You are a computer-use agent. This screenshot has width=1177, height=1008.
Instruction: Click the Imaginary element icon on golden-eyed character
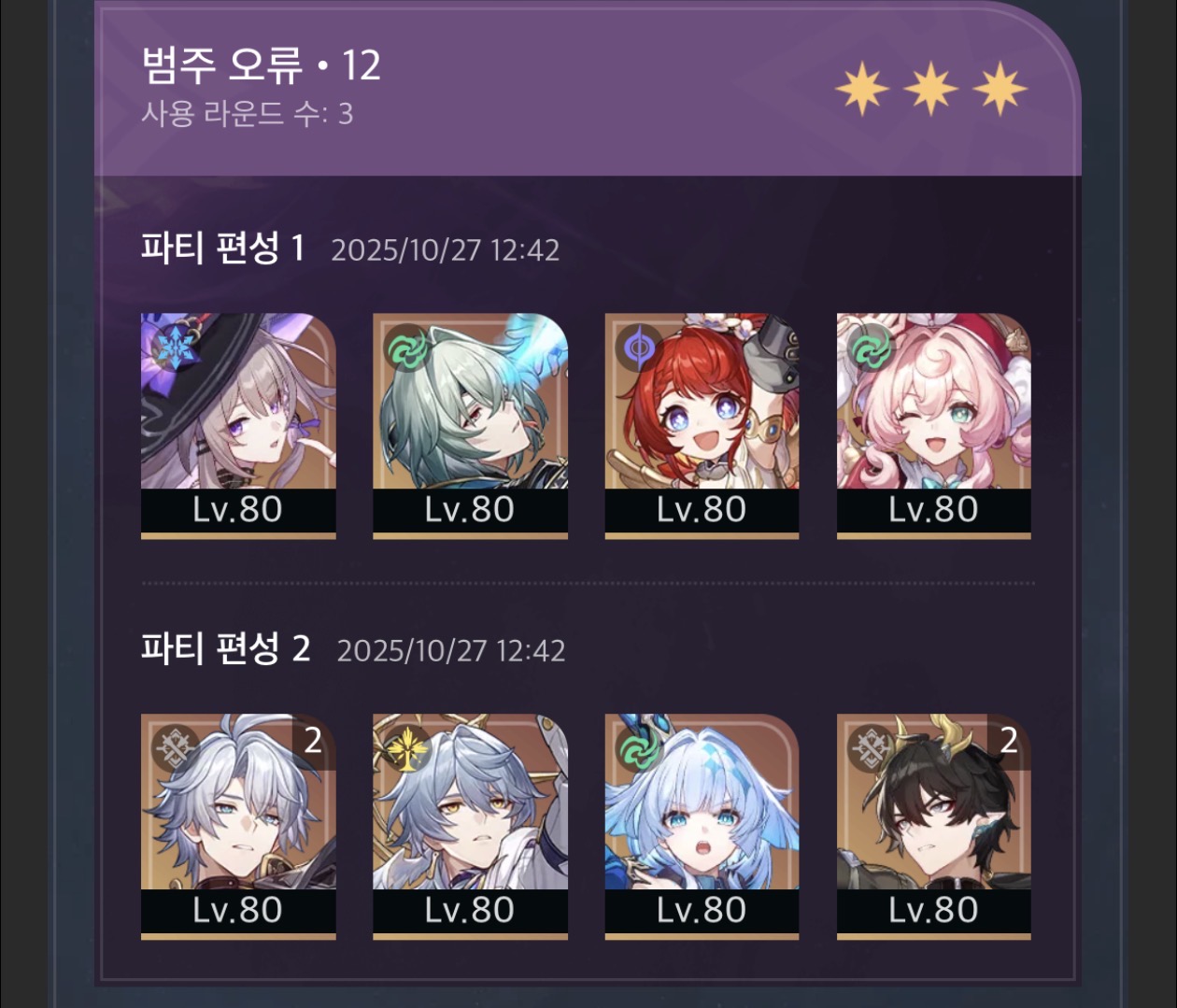406,748
